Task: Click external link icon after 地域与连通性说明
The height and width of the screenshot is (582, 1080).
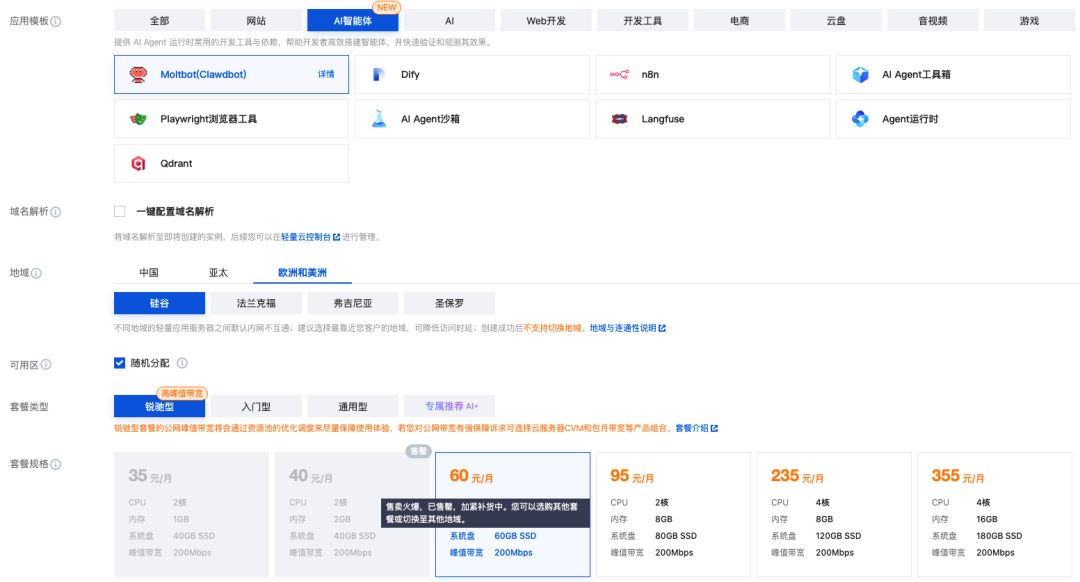Action: point(662,329)
